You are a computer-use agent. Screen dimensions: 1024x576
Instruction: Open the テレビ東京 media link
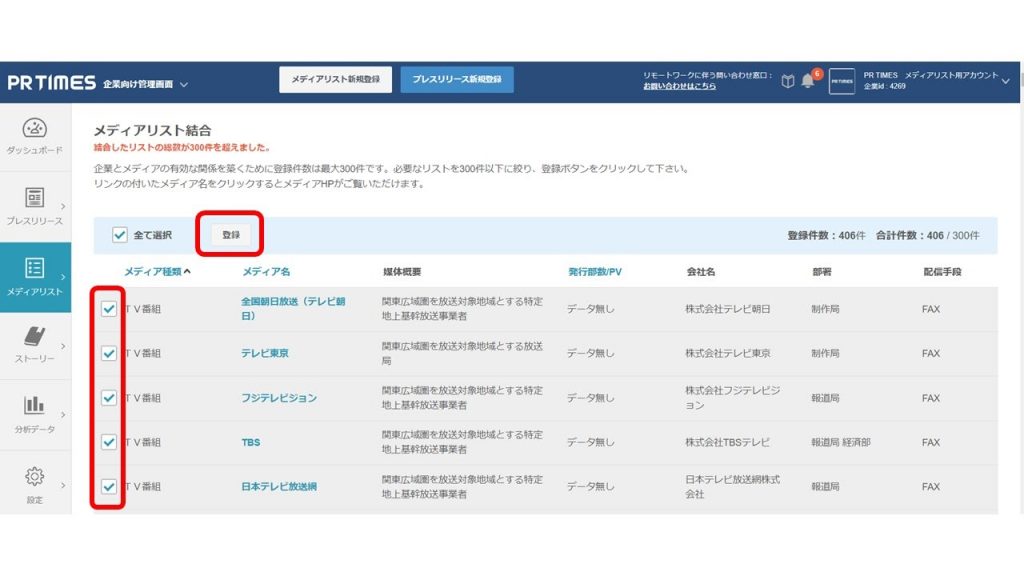tap(265, 353)
